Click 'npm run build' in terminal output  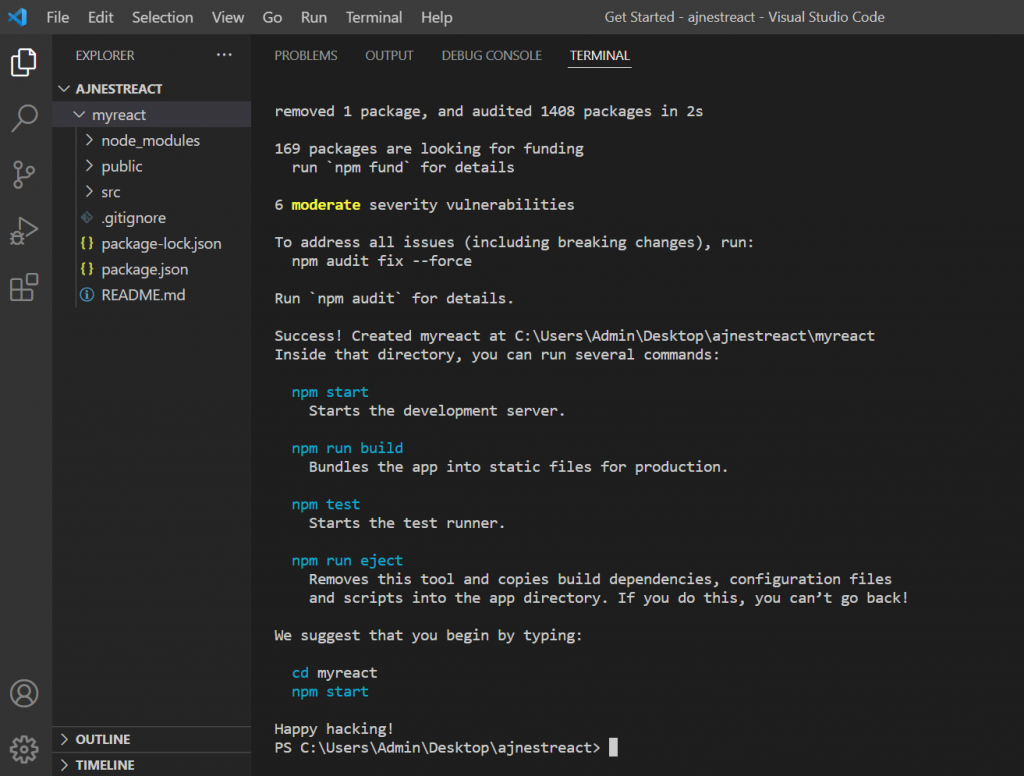[347, 448]
